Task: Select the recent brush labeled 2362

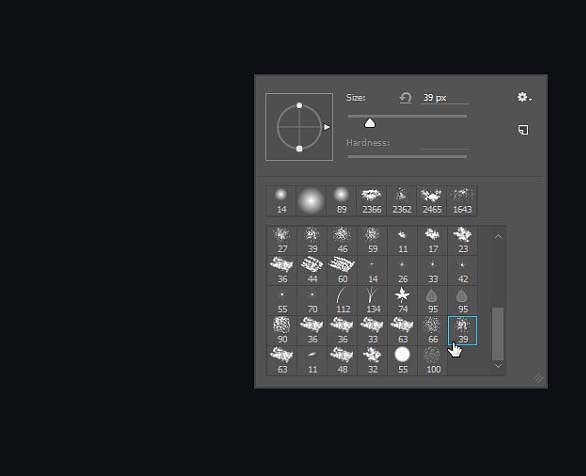Action: point(402,201)
